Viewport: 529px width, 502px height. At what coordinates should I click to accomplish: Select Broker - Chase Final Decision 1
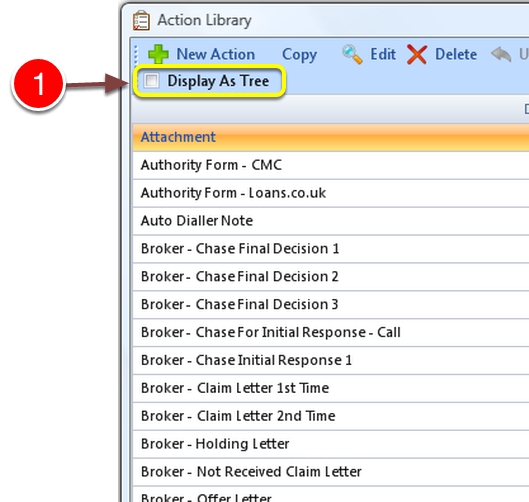click(331, 249)
